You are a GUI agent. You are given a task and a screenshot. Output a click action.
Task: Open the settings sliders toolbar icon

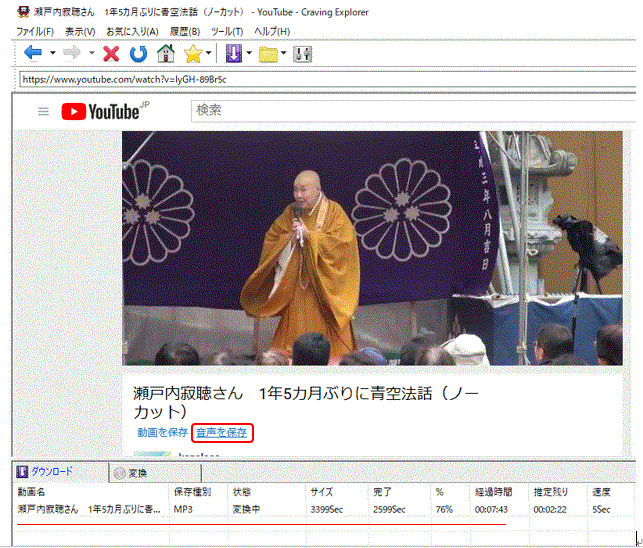click(303, 54)
